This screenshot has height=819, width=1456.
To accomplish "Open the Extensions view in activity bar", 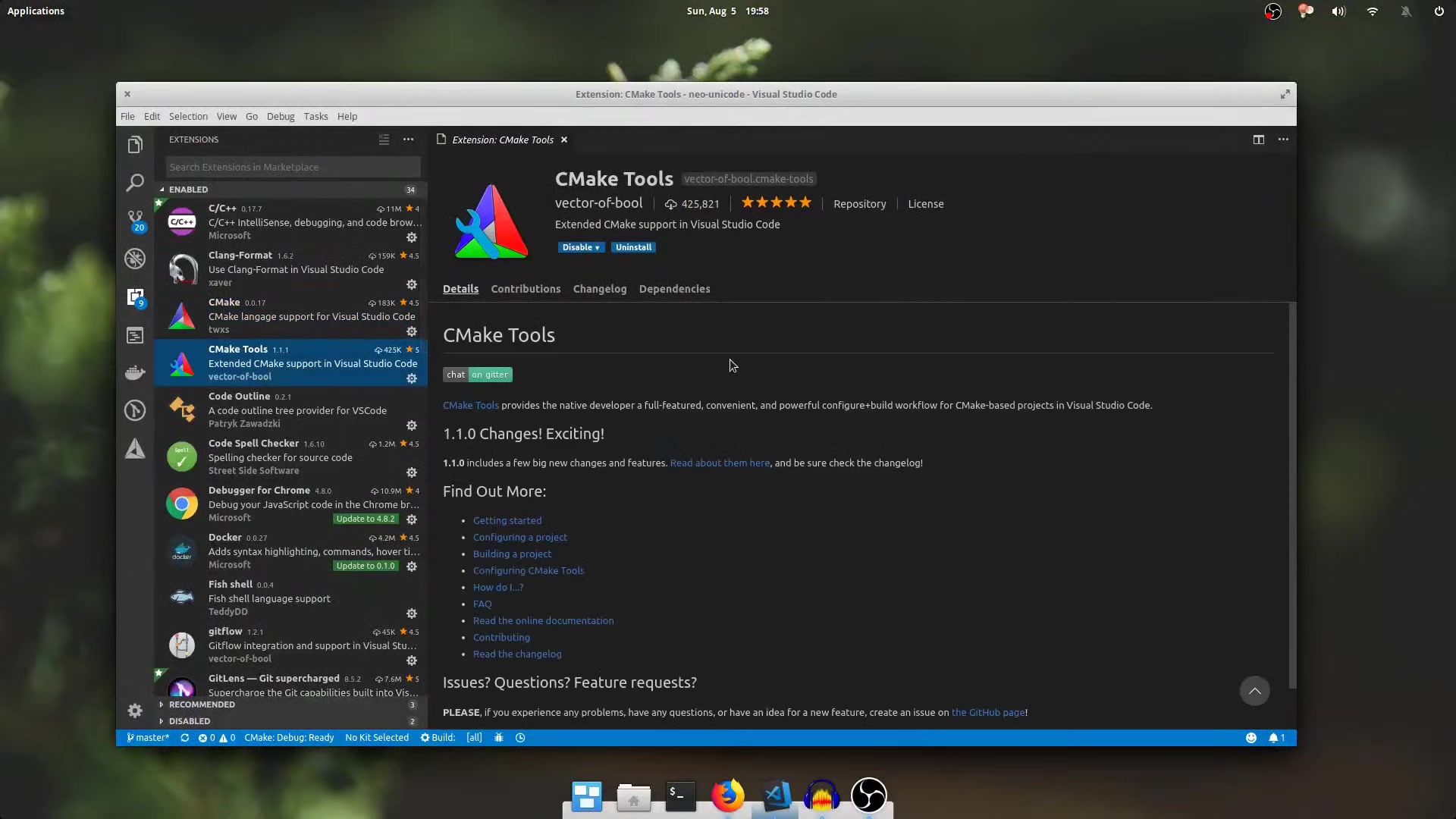I will click(x=135, y=297).
